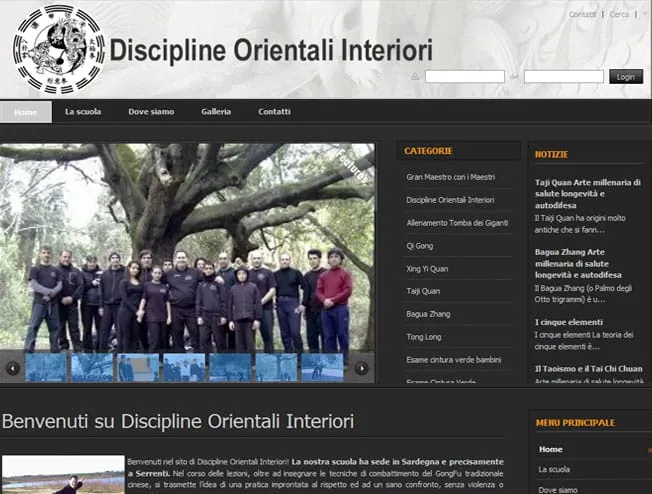Click the main group photo under the tree
This screenshot has height=494, width=652.
coord(187,247)
